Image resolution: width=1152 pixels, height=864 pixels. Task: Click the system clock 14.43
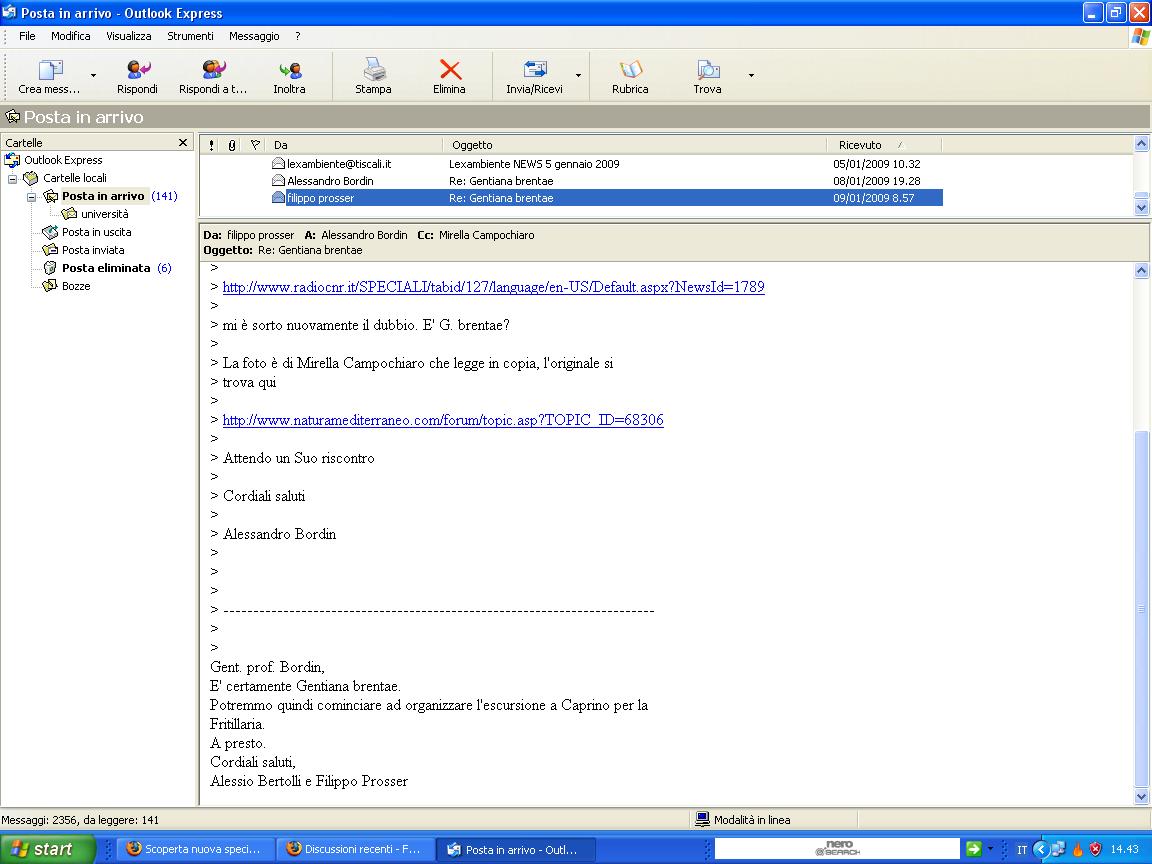pos(1124,849)
